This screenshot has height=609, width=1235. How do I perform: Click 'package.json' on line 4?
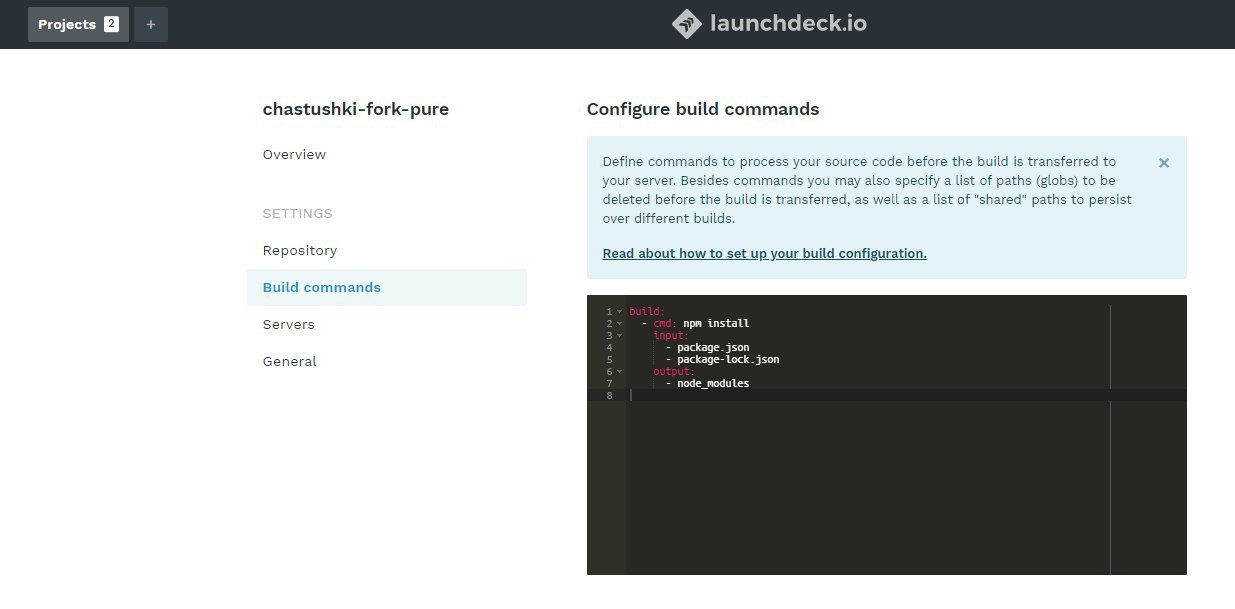click(713, 348)
